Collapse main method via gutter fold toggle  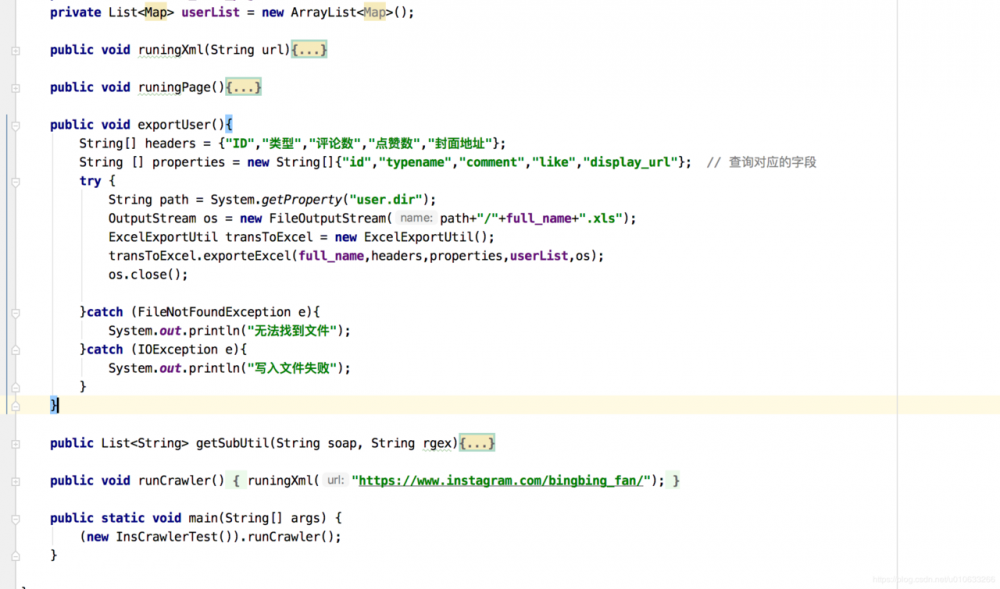click(15, 519)
